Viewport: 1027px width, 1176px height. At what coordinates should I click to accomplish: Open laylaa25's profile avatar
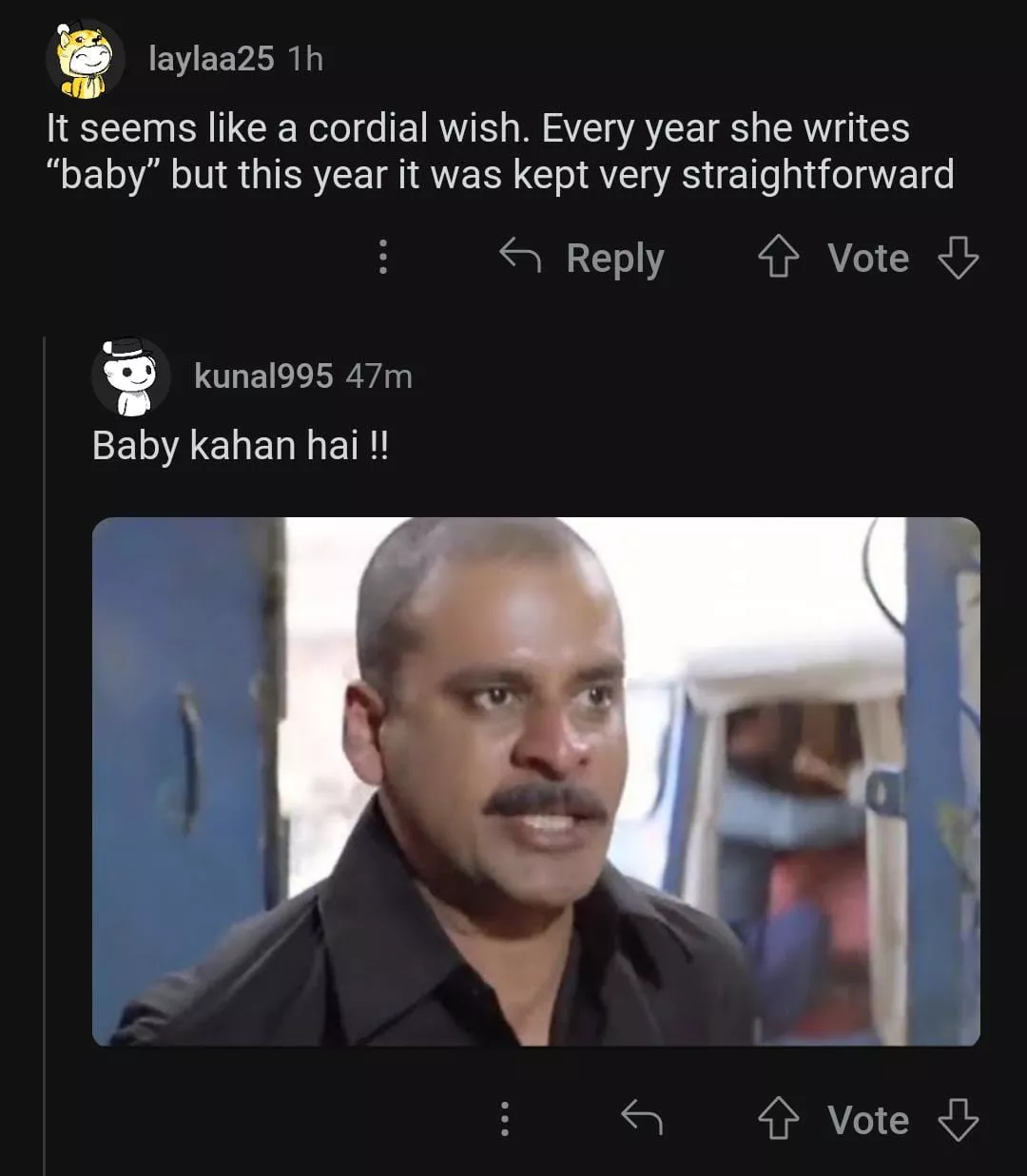[x=85, y=59]
